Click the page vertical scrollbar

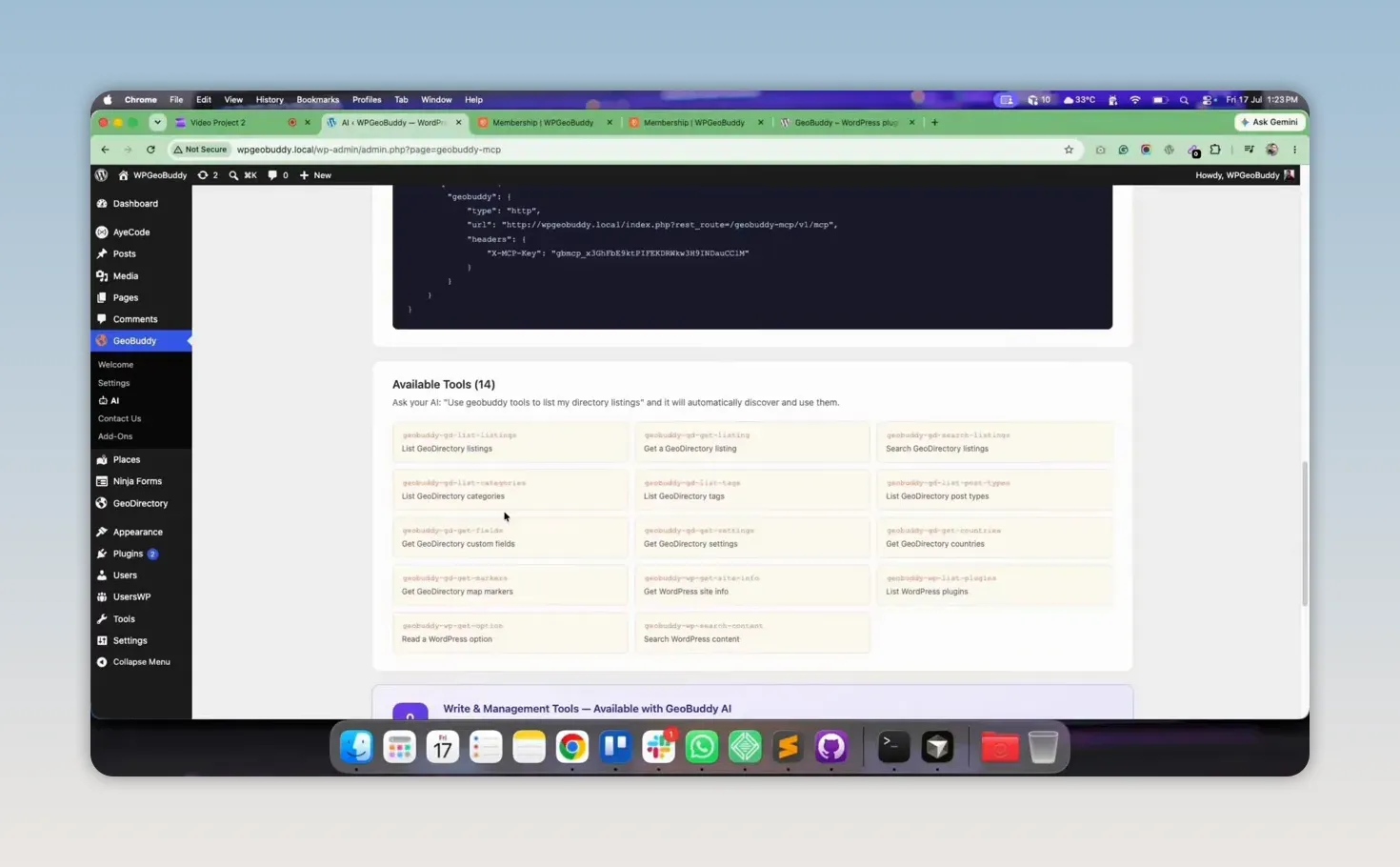1305,534
